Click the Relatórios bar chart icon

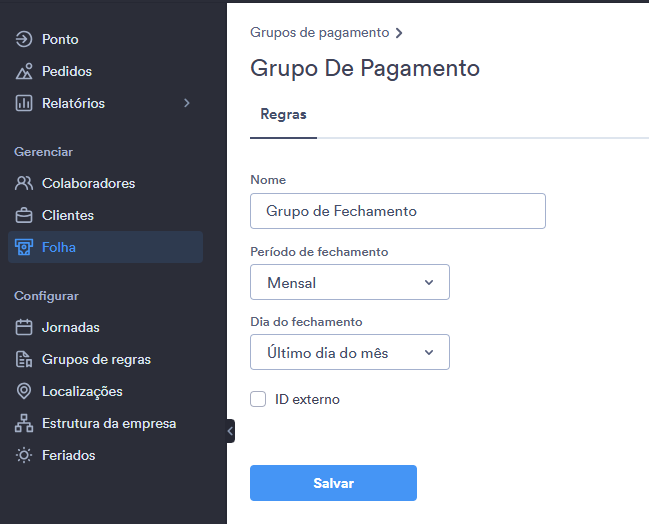click(x=24, y=103)
